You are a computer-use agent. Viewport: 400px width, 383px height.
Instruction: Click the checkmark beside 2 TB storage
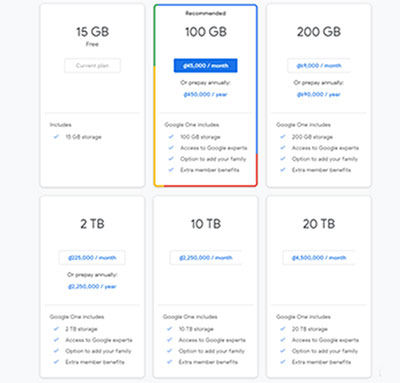click(x=56, y=329)
